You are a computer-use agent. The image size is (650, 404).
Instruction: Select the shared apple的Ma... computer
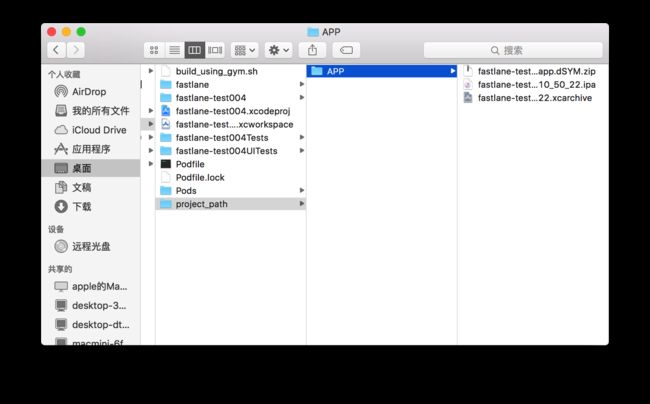tap(91, 286)
